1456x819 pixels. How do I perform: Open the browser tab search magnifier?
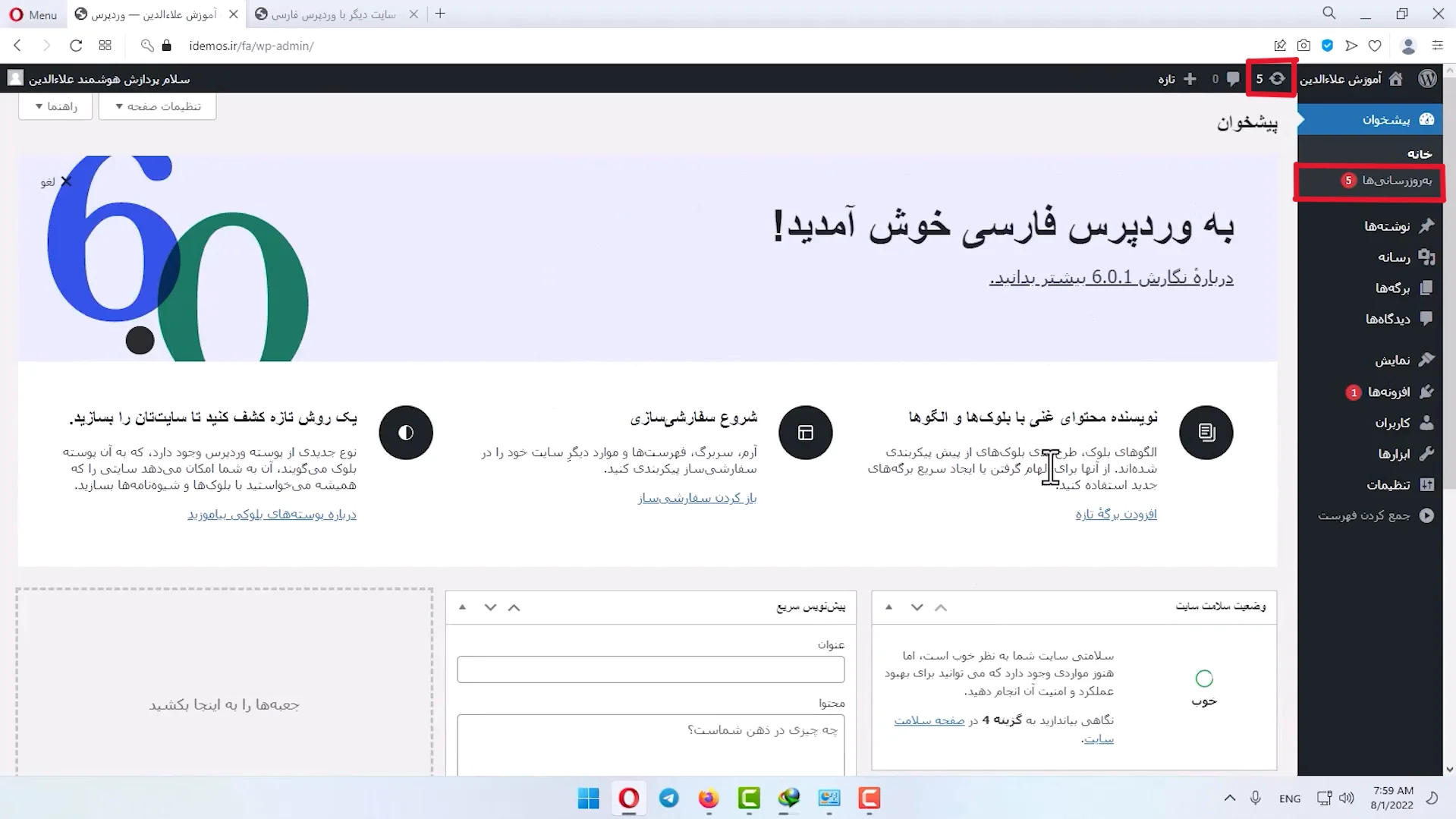(1329, 13)
